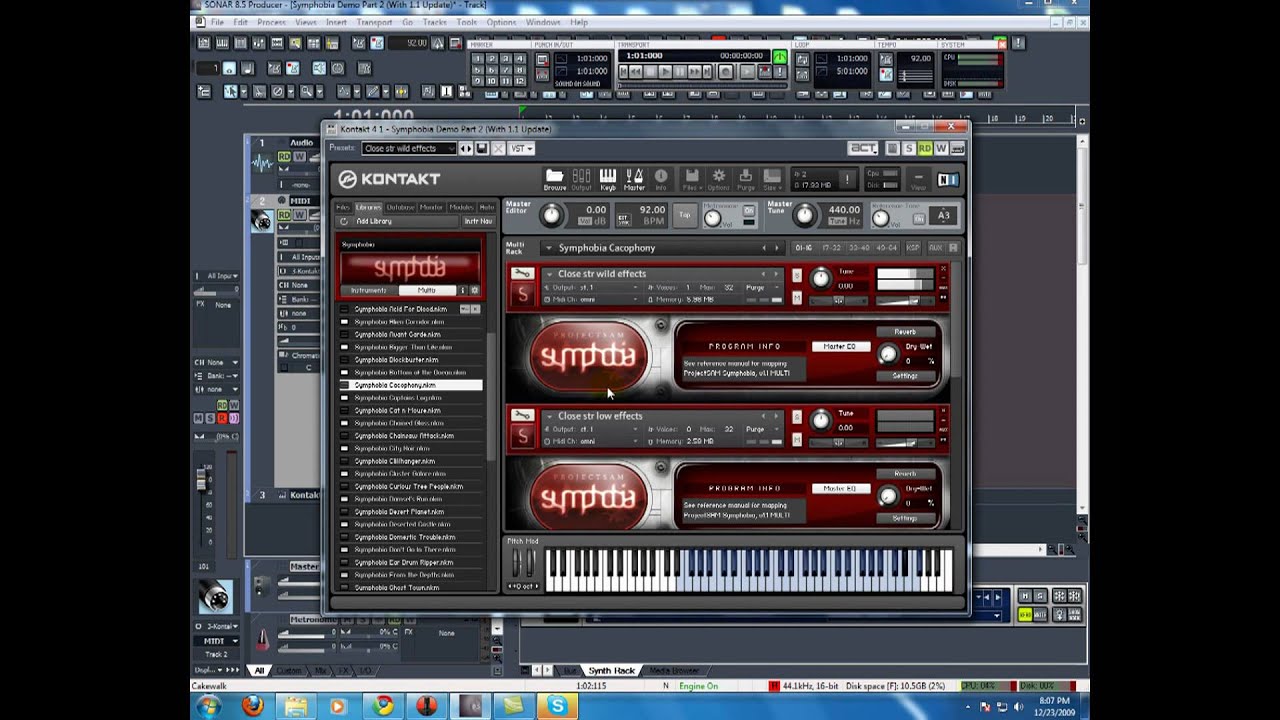Click Reverb button in wild effects panel
The width and height of the screenshot is (1280, 720).
pyautogui.click(x=905, y=331)
